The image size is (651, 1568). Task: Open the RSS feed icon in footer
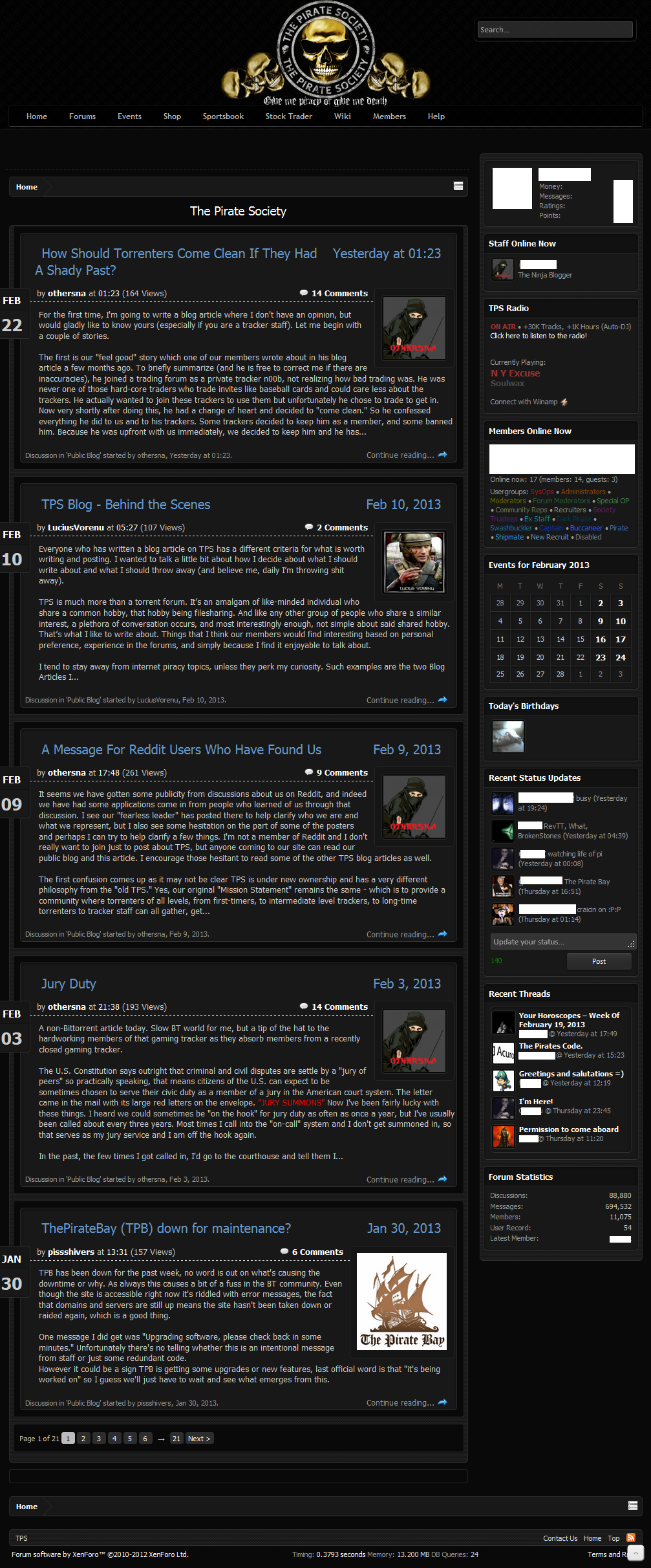coord(631,1538)
